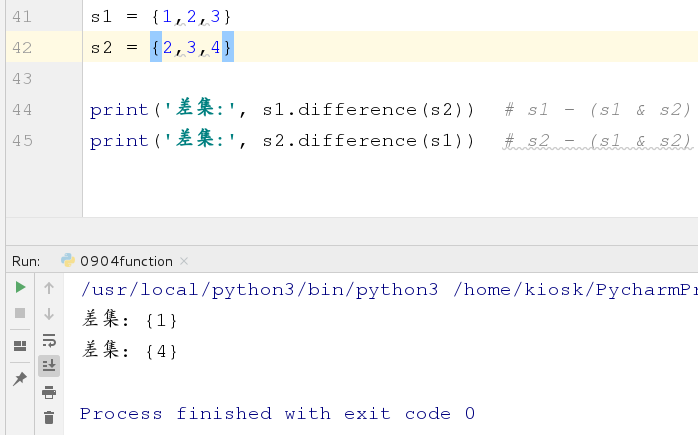Clear console output with trash icon
The width and height of the screenshot is (698, 435).
tap(49, 418)
